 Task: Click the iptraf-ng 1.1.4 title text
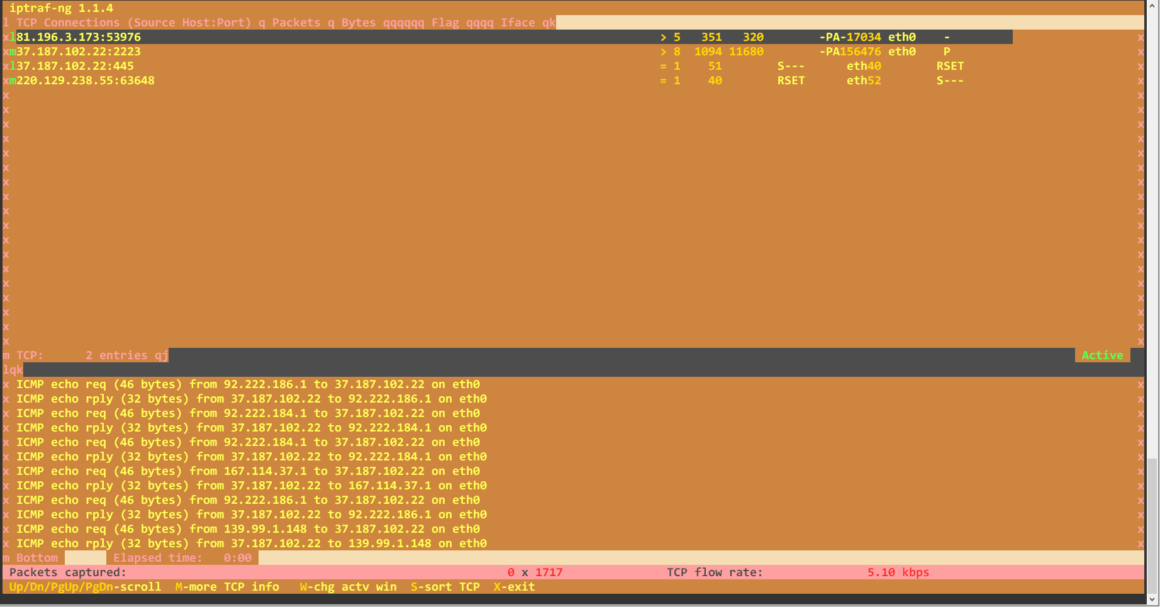coord(62,8)
